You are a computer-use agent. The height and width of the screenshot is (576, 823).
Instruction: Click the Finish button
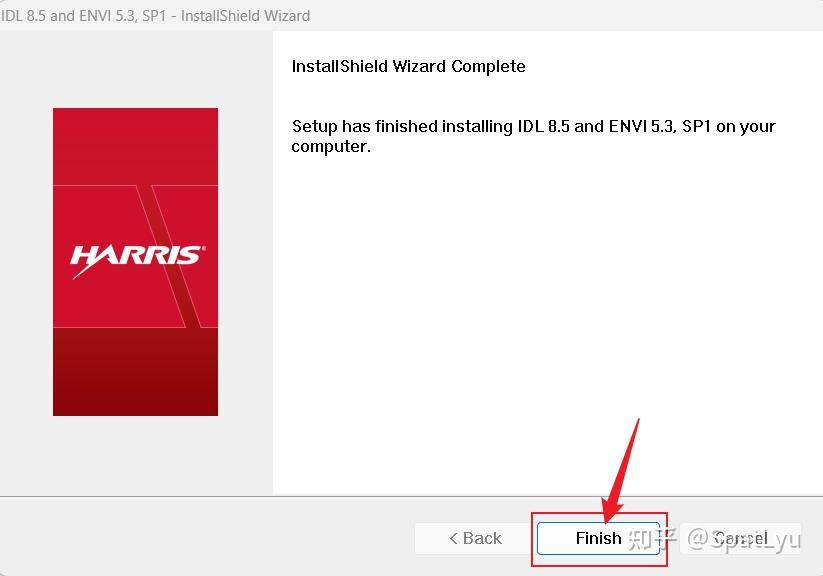click(598, 538)
